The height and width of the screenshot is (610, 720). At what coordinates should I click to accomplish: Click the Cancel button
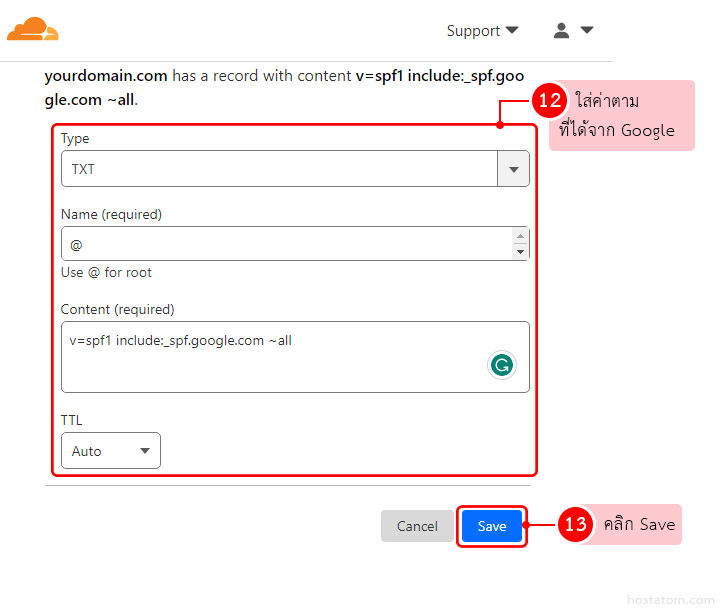pos(417,526)
